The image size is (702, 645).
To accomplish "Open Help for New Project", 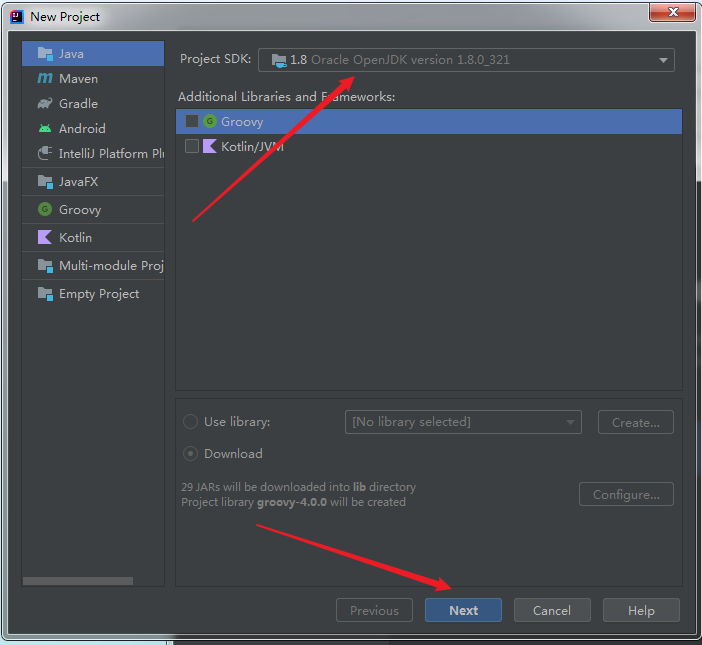I will tap(641, 610).
